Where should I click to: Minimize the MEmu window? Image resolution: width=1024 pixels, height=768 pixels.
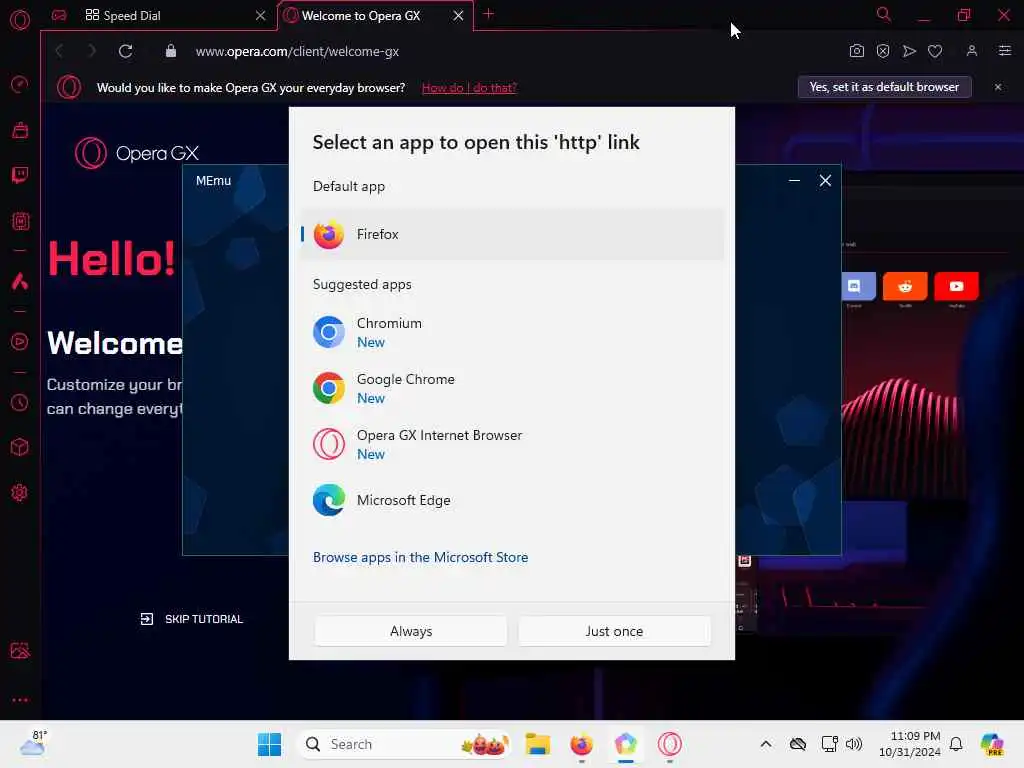[x=794, y=180]
